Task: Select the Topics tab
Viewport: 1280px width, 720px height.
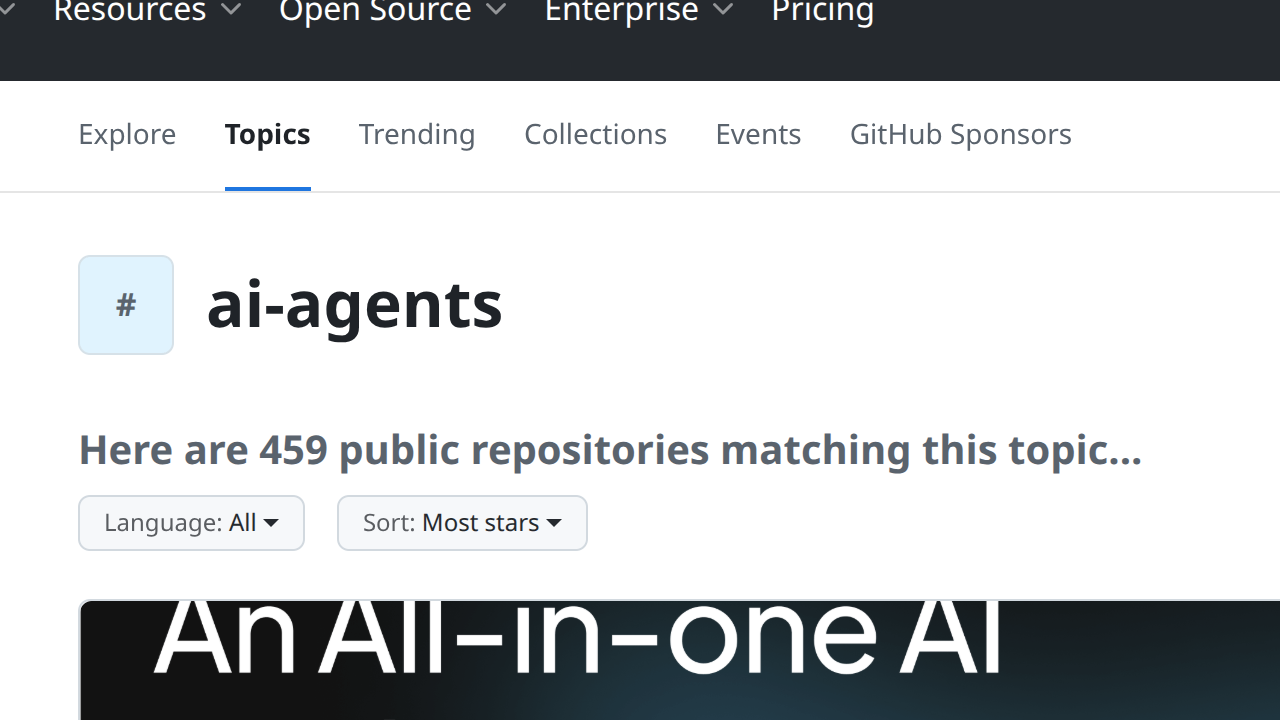Action: (268, 134)
